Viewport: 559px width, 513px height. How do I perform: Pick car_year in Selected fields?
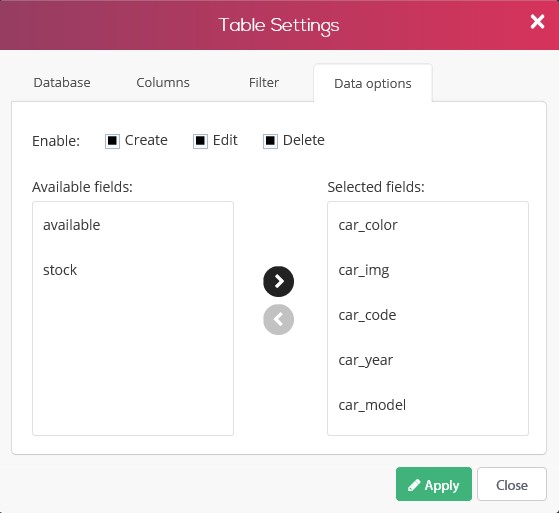point(428,360)
